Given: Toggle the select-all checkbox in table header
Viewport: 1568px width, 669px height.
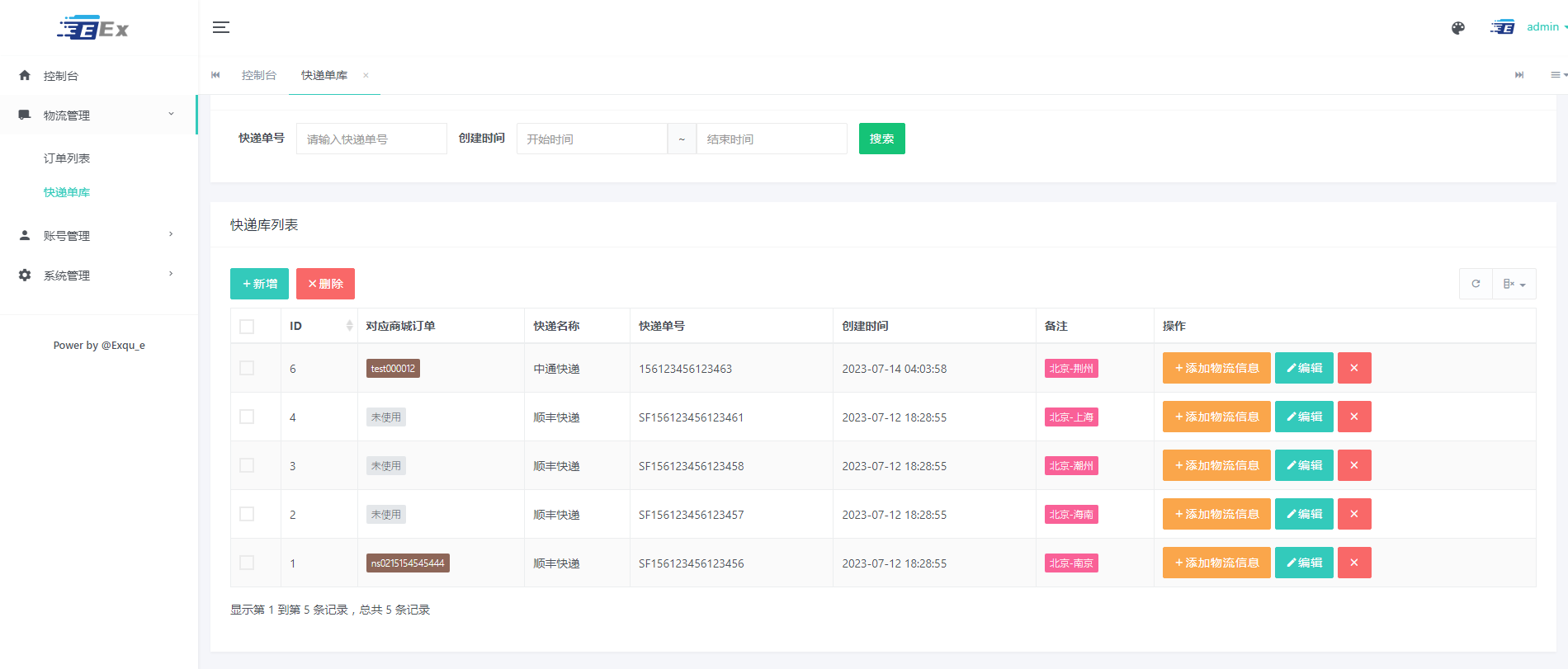Looking at the screenshot, I should [247, 327].
